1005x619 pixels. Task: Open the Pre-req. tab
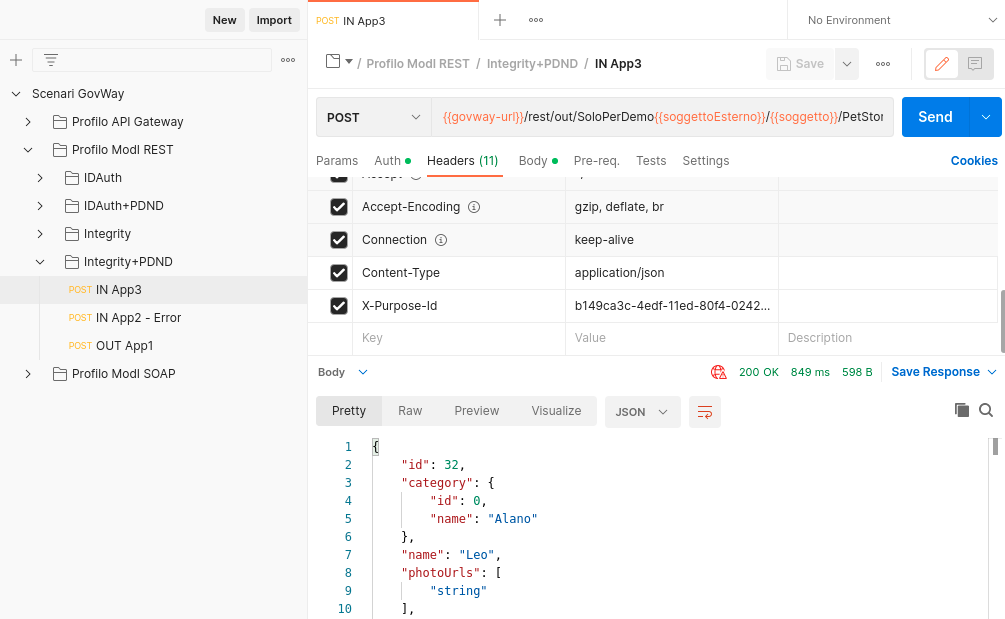597,161
